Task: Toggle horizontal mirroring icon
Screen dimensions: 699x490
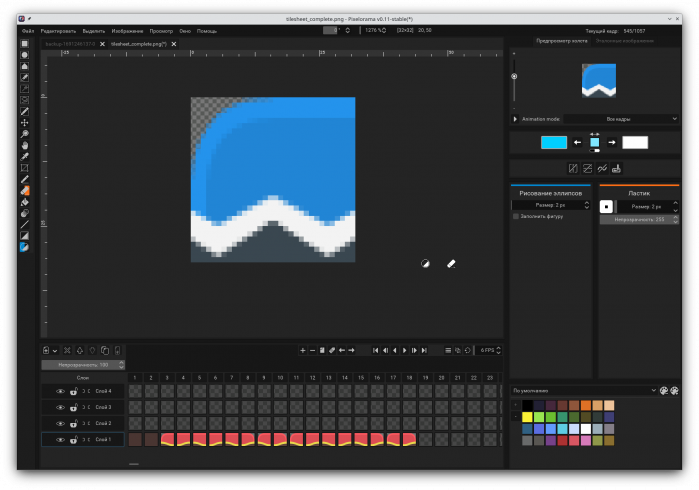Action: (573, 169)
